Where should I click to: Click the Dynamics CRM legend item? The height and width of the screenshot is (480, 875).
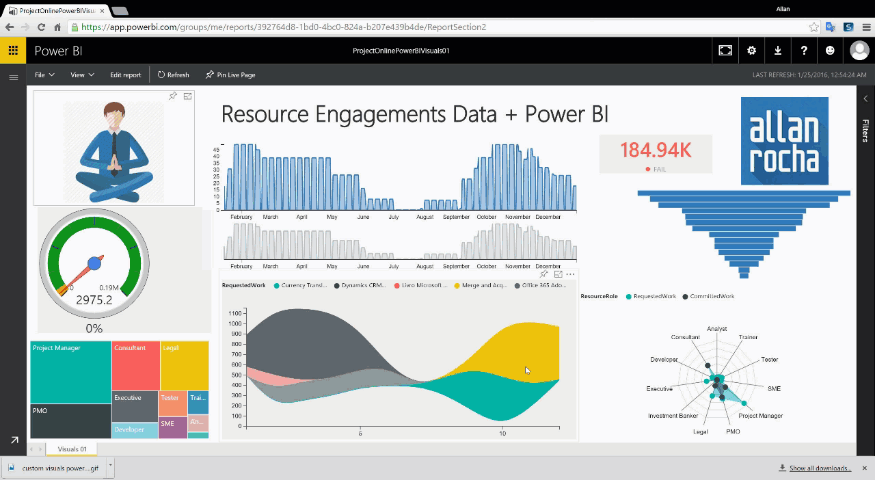point(360,285)
